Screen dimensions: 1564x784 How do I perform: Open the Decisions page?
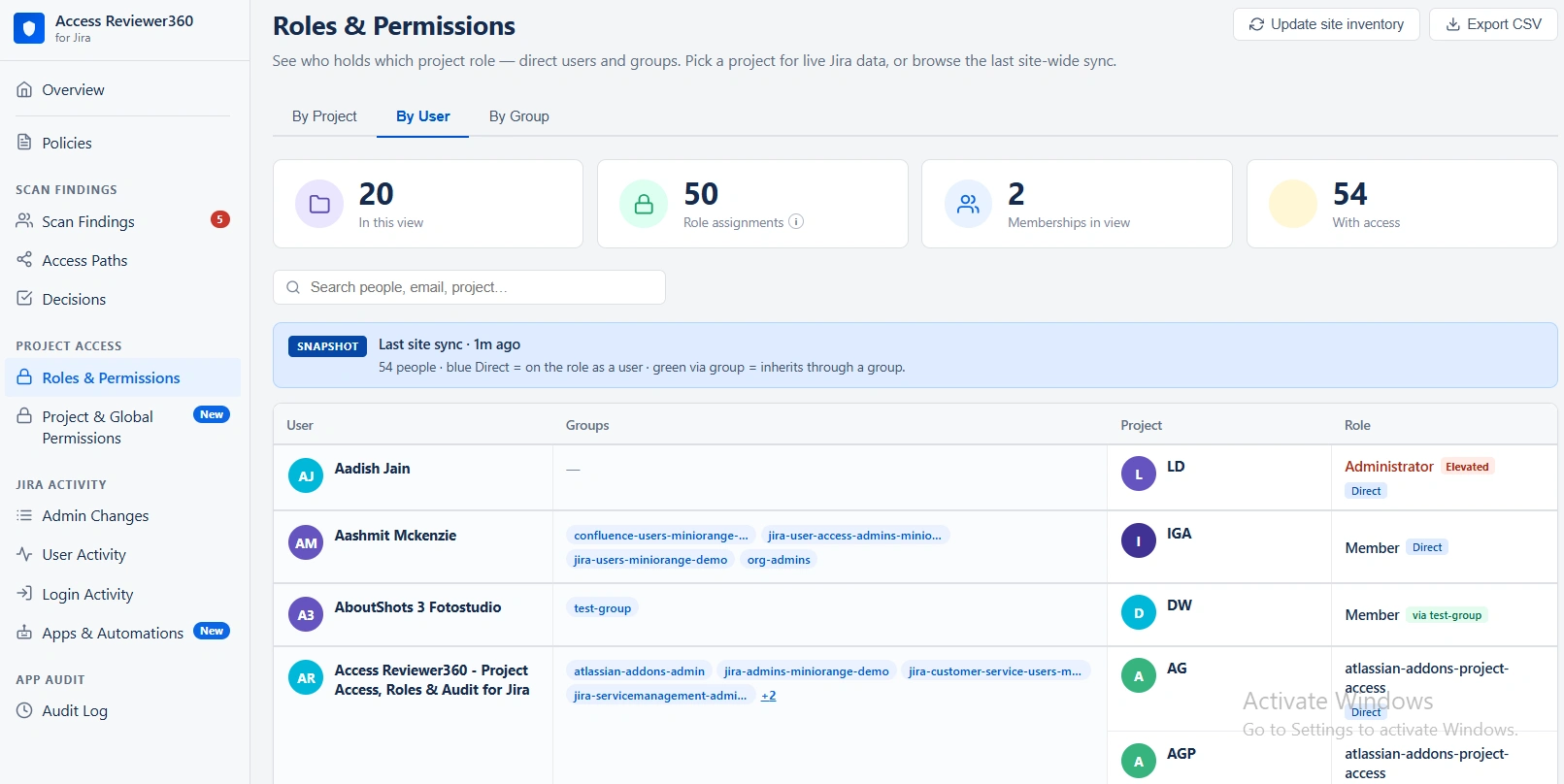click(x=122, y=299)
